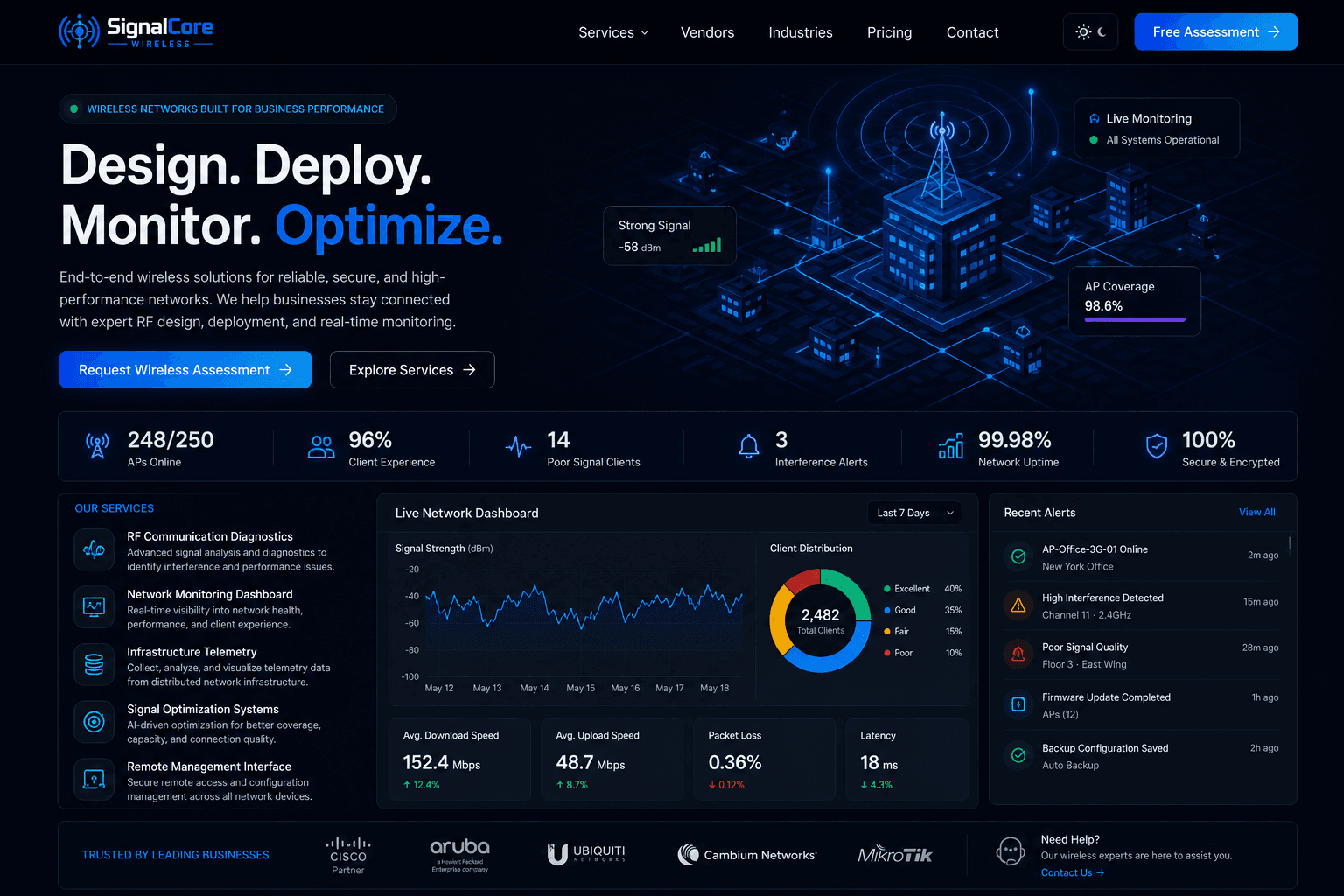Screen dimensions: 1344x896
Task: Select the Avg. Download Speed card
Action: point(459,759)
